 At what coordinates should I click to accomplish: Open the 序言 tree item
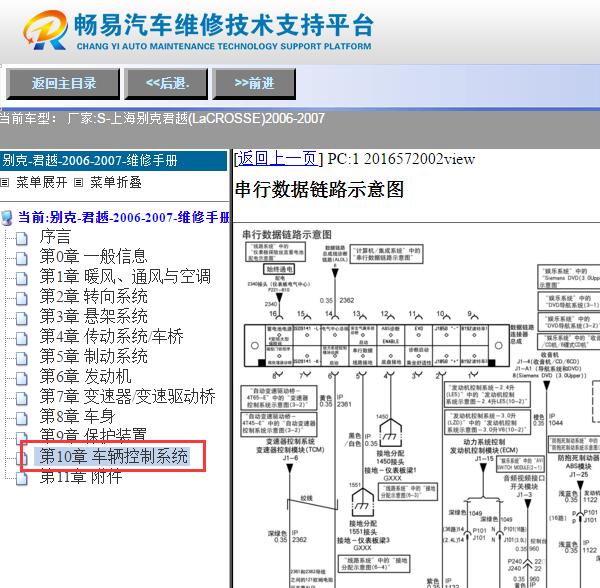tap(55, 237)
